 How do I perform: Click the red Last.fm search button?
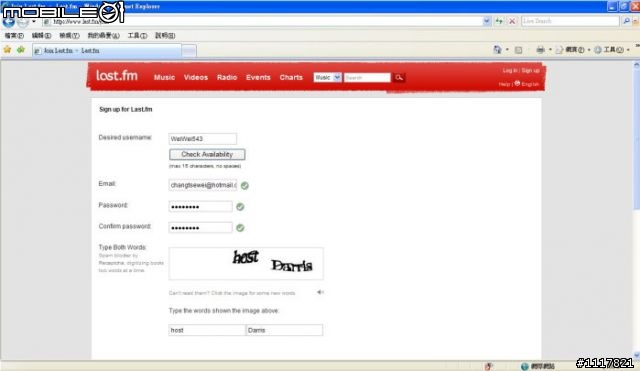click(x=399, y=77)
